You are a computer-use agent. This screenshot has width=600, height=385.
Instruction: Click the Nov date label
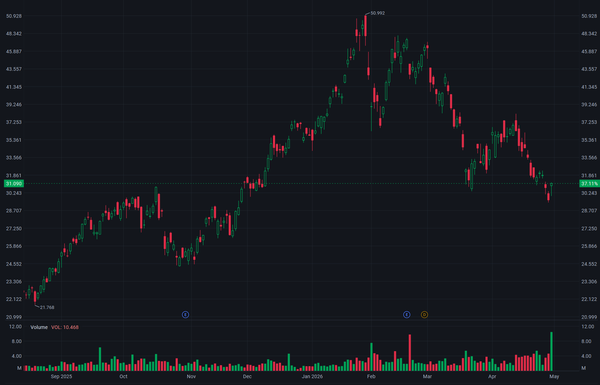(x=191, y=377)
